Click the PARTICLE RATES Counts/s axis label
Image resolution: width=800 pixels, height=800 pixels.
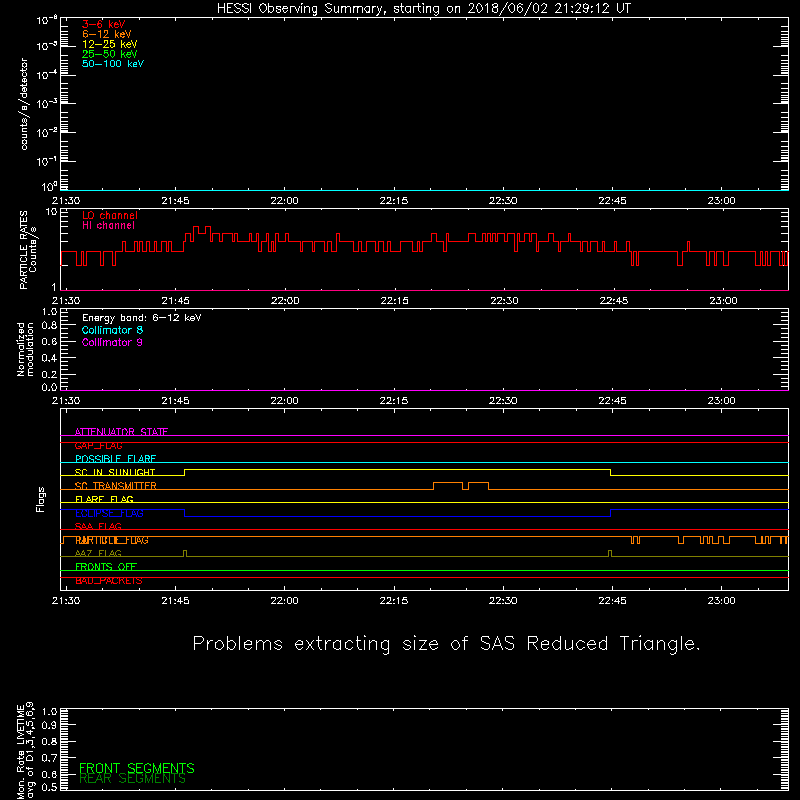pos(28,249)
